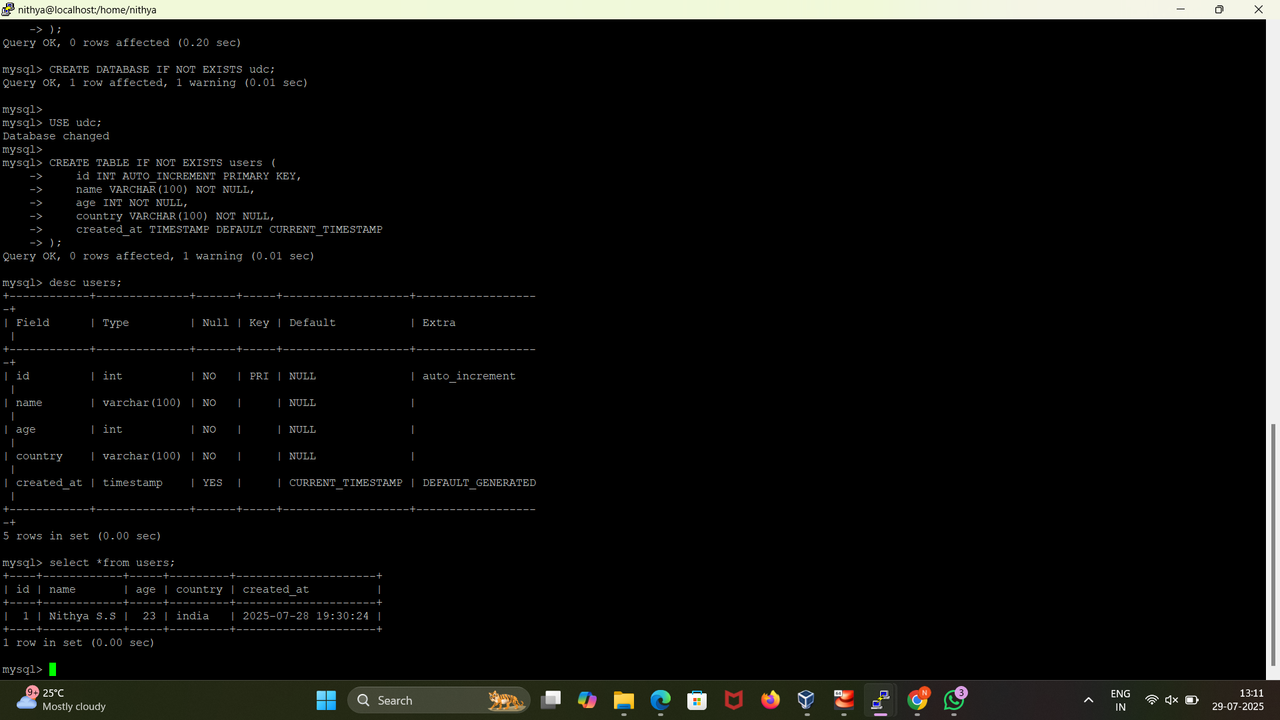Click the battery tray icon

[1192, 700]
